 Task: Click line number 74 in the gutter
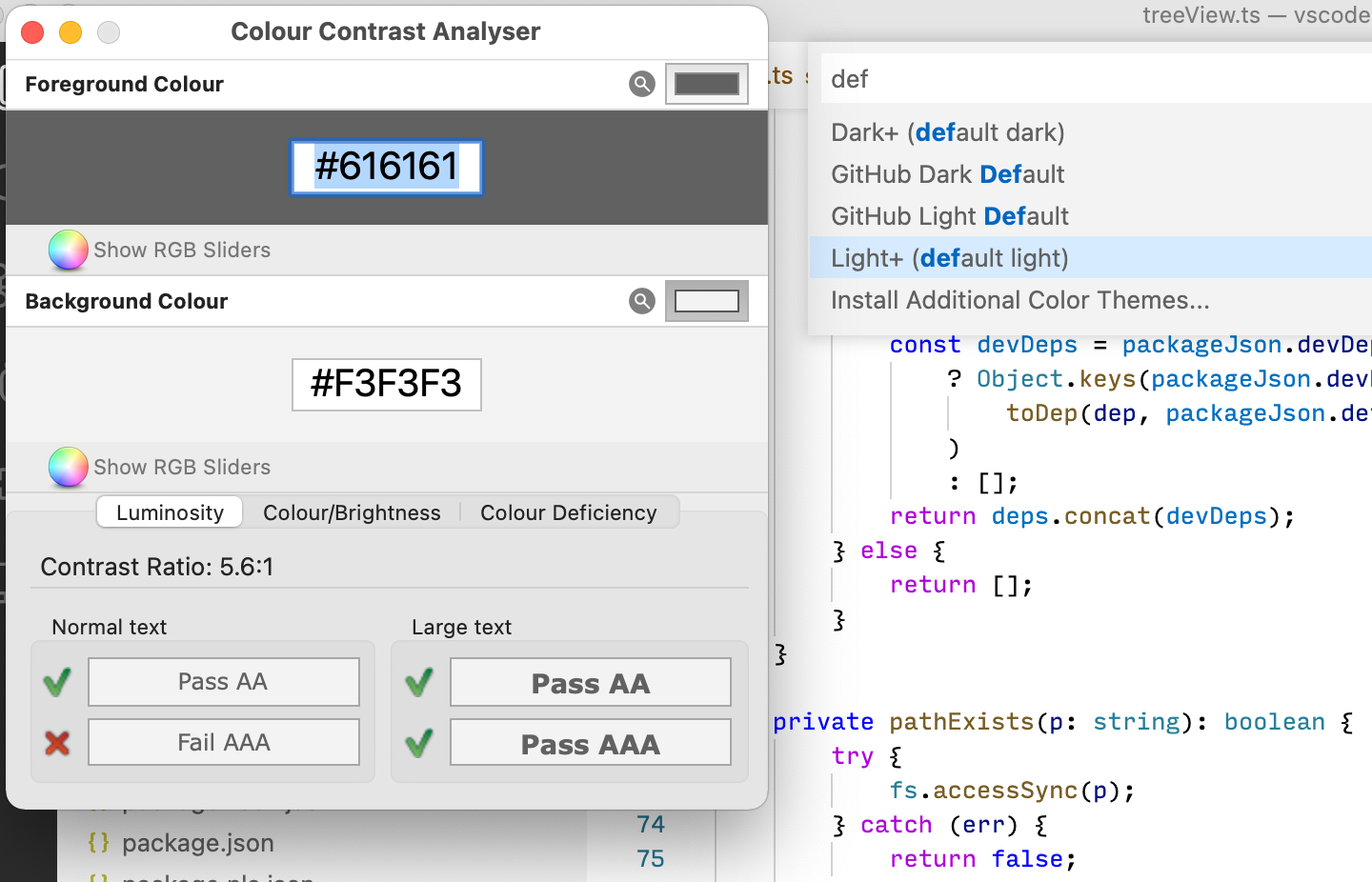point(651,824)
